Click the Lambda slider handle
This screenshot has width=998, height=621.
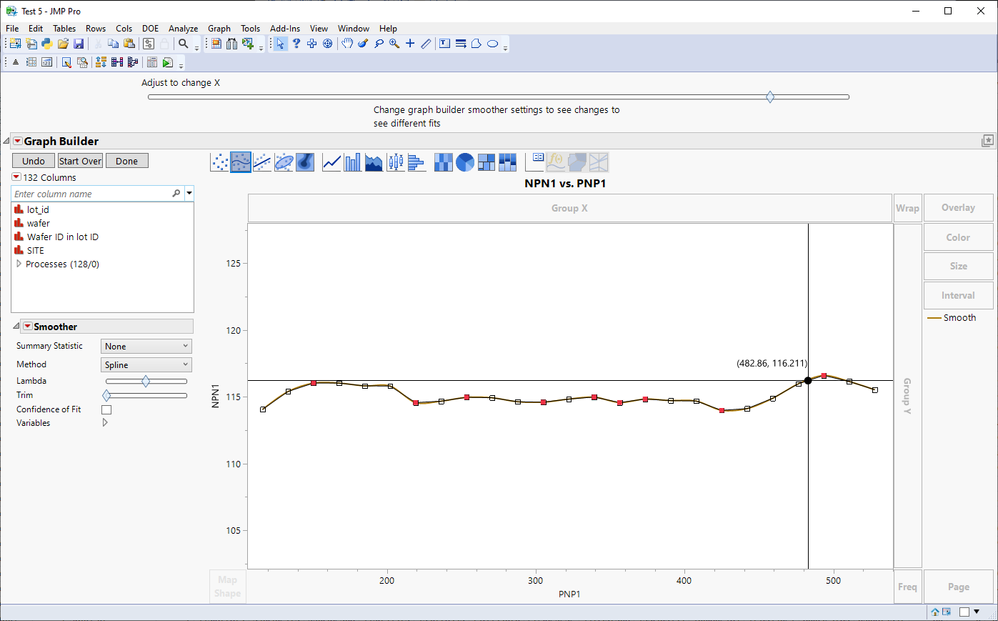click(x=146, y=381)
